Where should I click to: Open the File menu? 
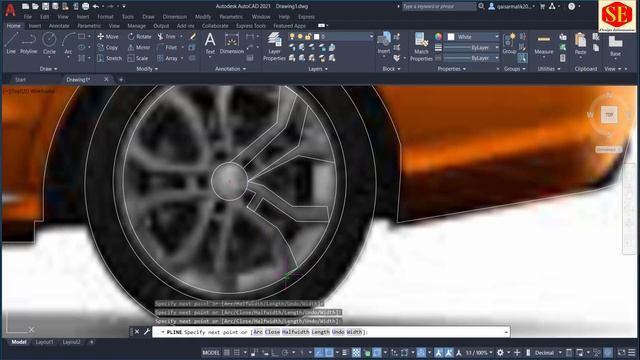click(x=27, y=17)
